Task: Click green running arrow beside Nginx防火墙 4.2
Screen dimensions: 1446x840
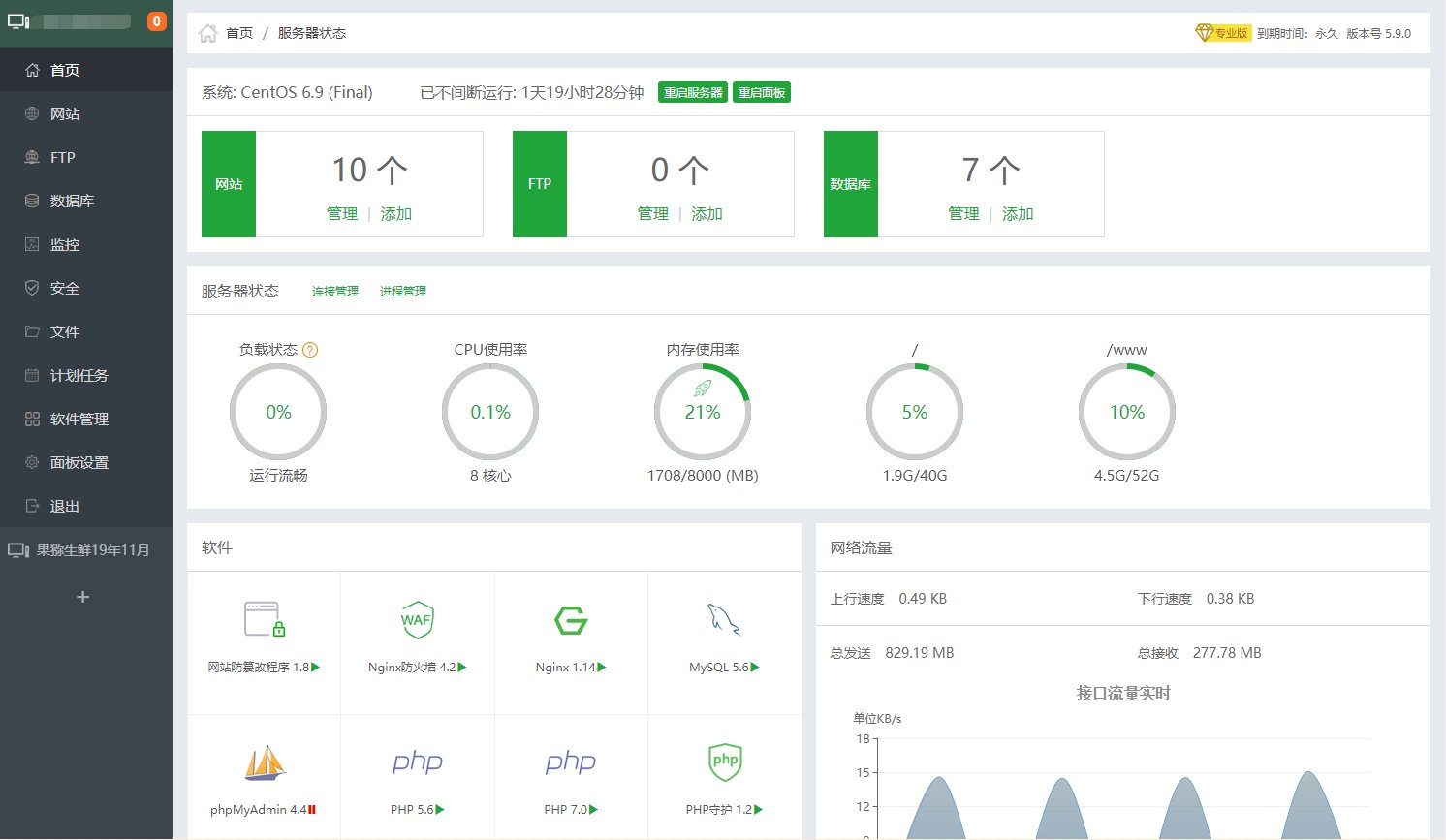Action: point(462,668)
